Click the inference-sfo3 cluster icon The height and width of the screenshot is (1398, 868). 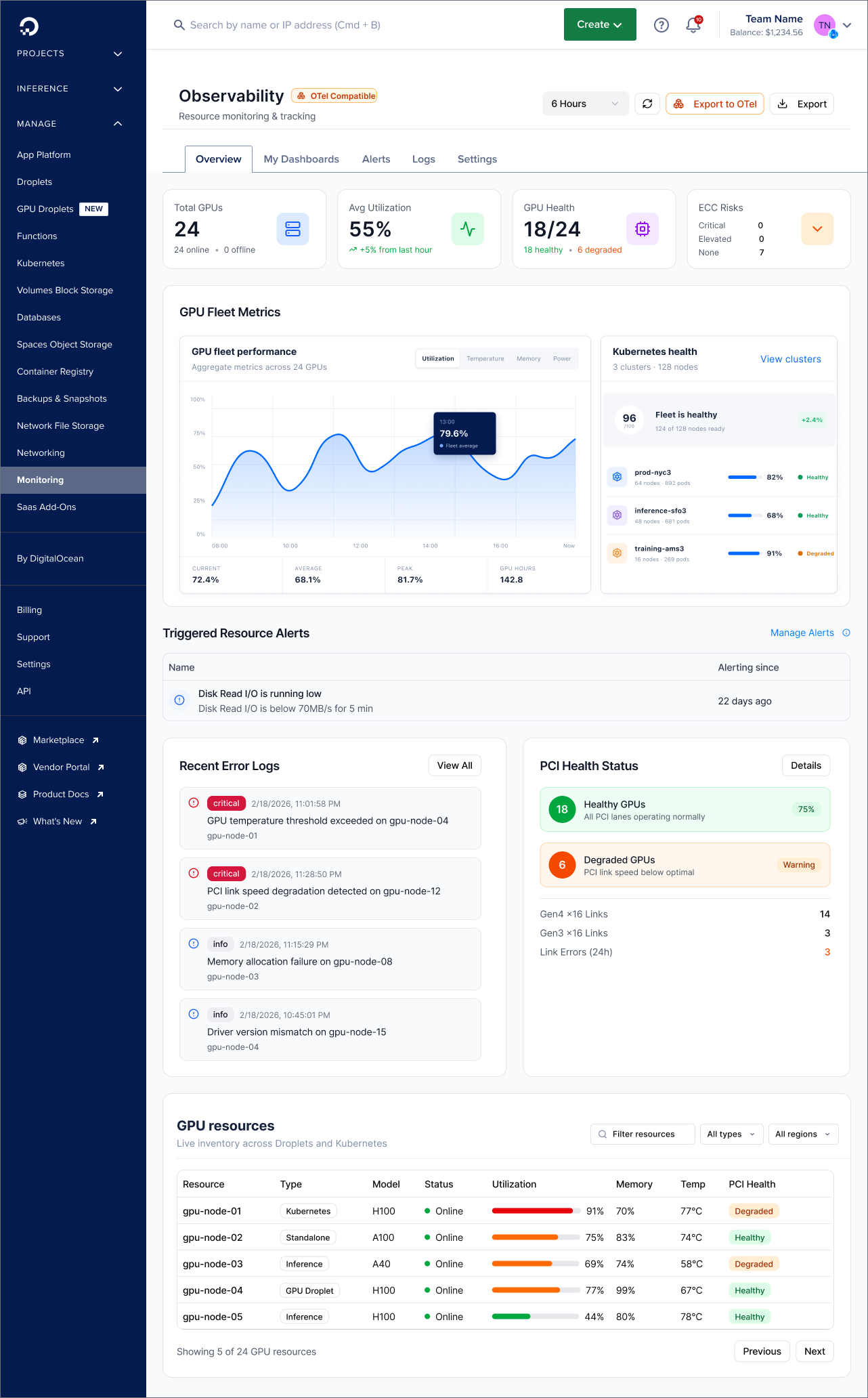point(617,515)
